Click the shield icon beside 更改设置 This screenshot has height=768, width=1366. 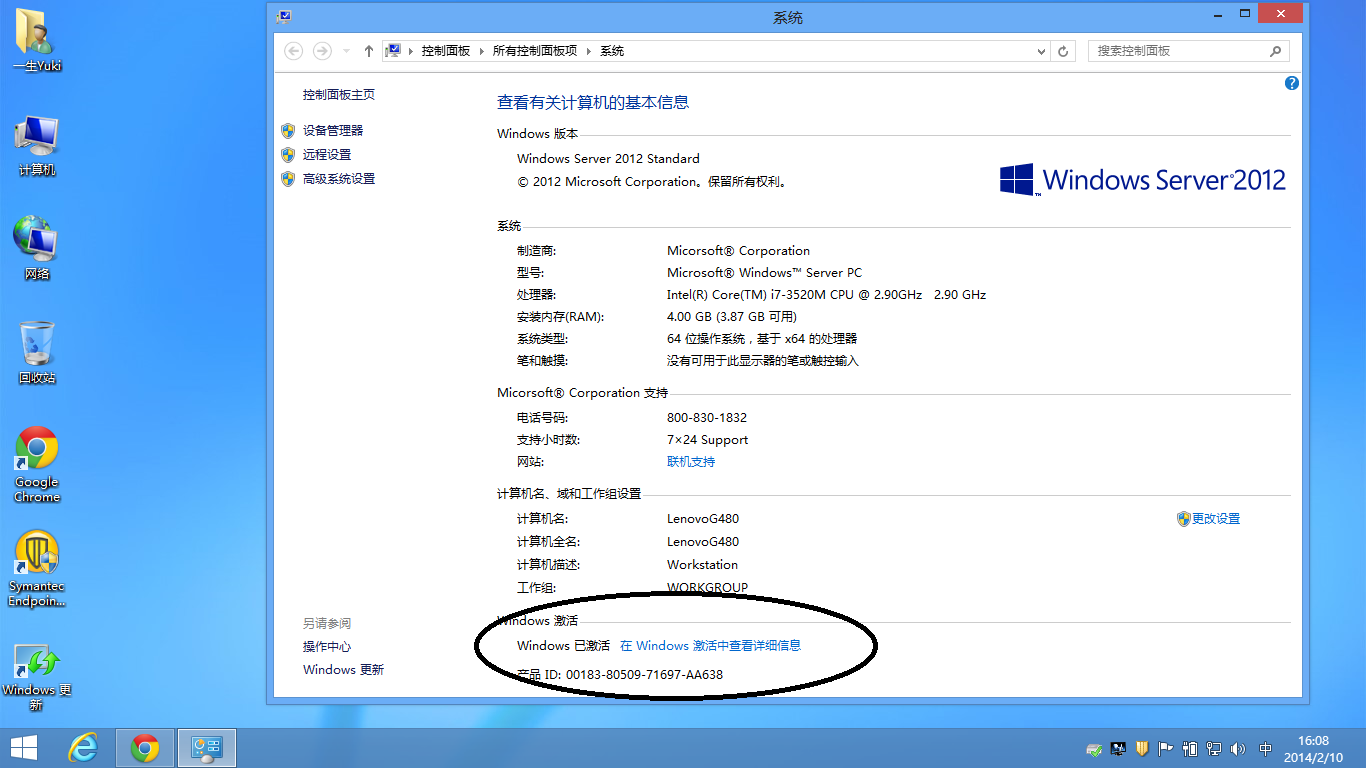click(1184, 519)
